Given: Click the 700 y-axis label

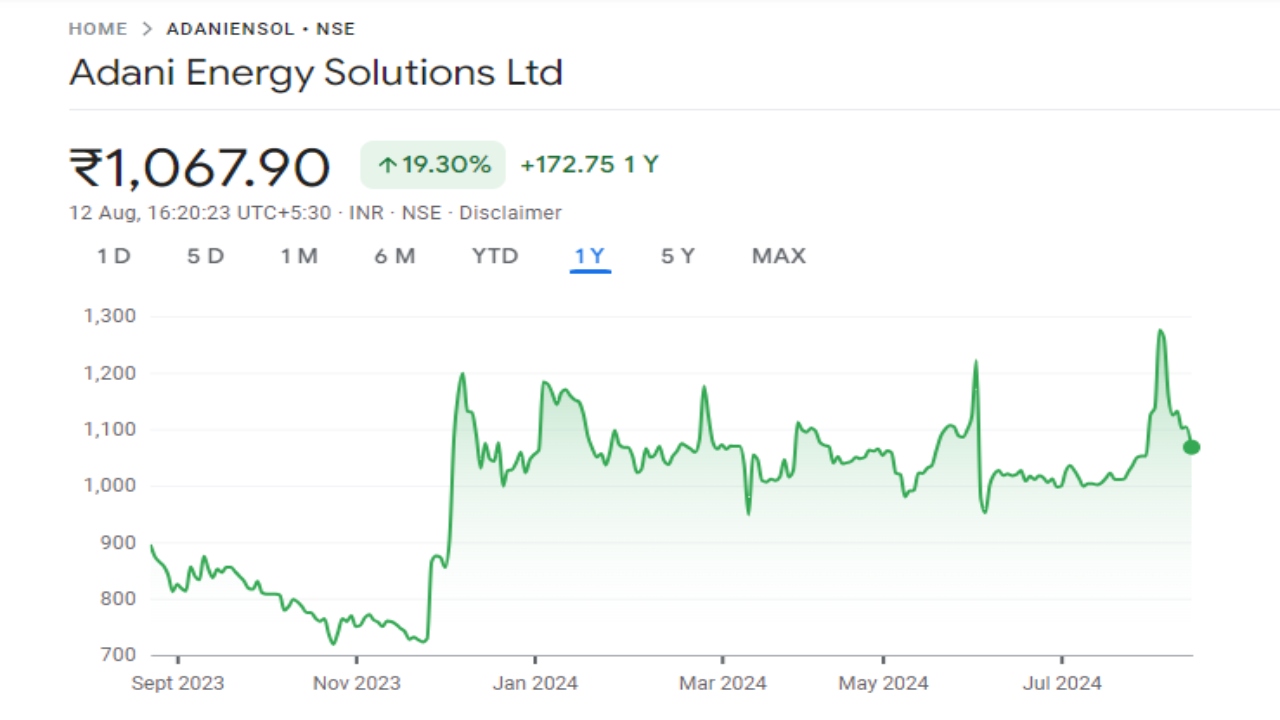Looking at the screenshot, I should click(x=116, y=655).
